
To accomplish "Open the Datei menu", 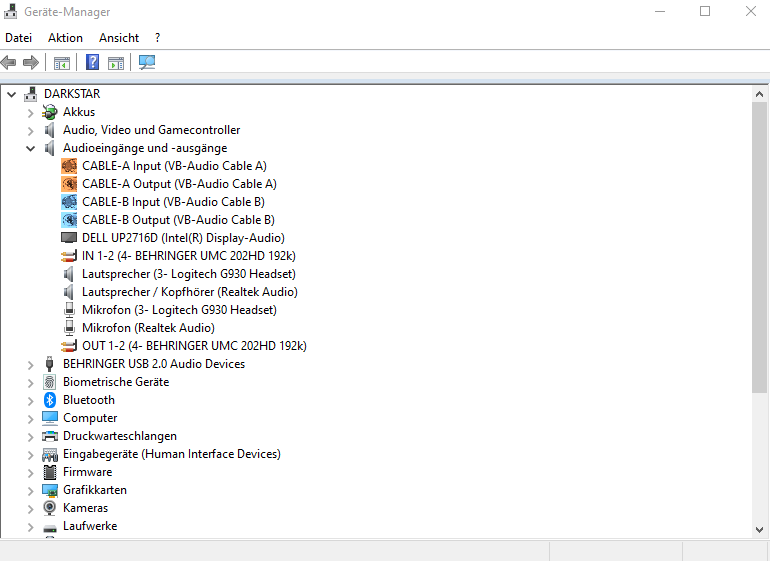I will (x=19, y=38).
